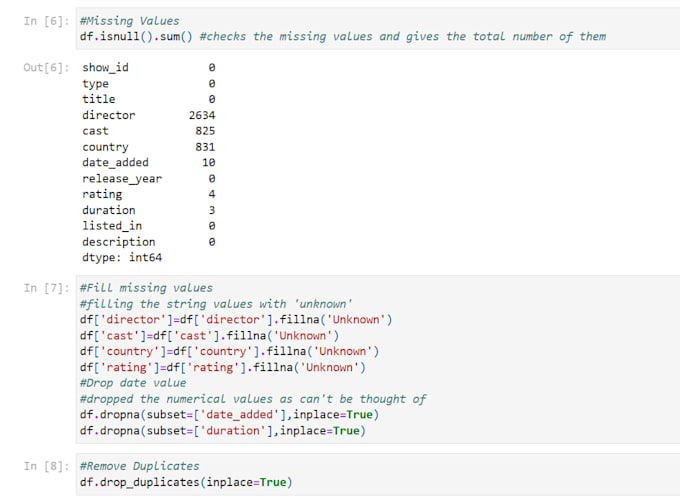Select the rating count 4
The width and height of the screenshot is (680, 501).
coord(212,194)
